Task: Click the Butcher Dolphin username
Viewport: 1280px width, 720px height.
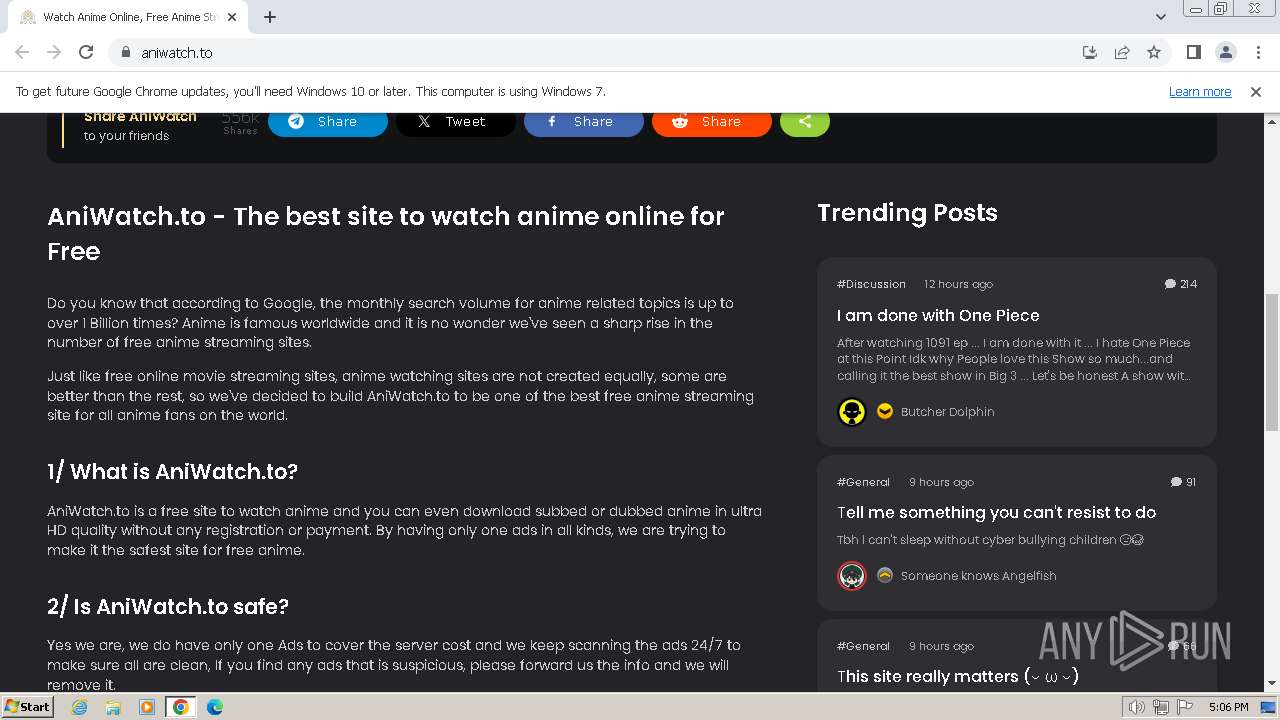Action: point(947,412)
